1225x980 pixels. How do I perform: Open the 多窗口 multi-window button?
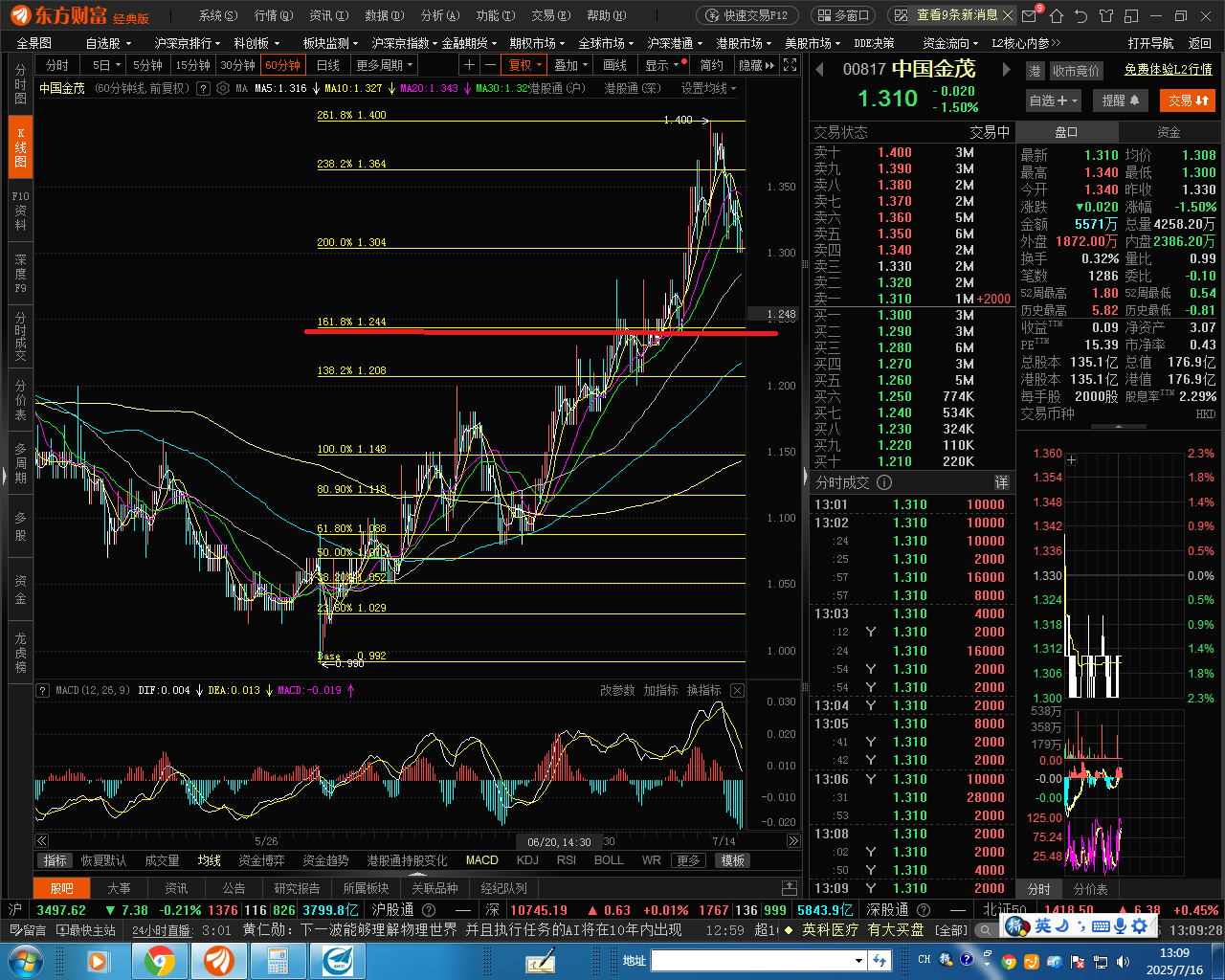[x=842, y=15]
